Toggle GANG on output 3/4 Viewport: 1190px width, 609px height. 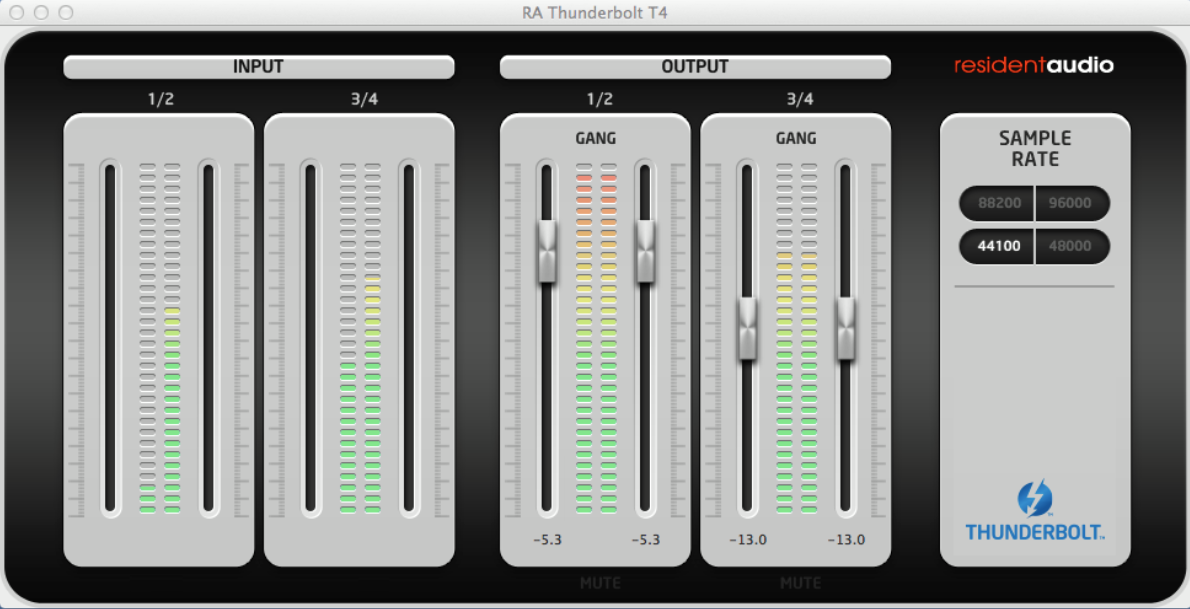(796, 138)
